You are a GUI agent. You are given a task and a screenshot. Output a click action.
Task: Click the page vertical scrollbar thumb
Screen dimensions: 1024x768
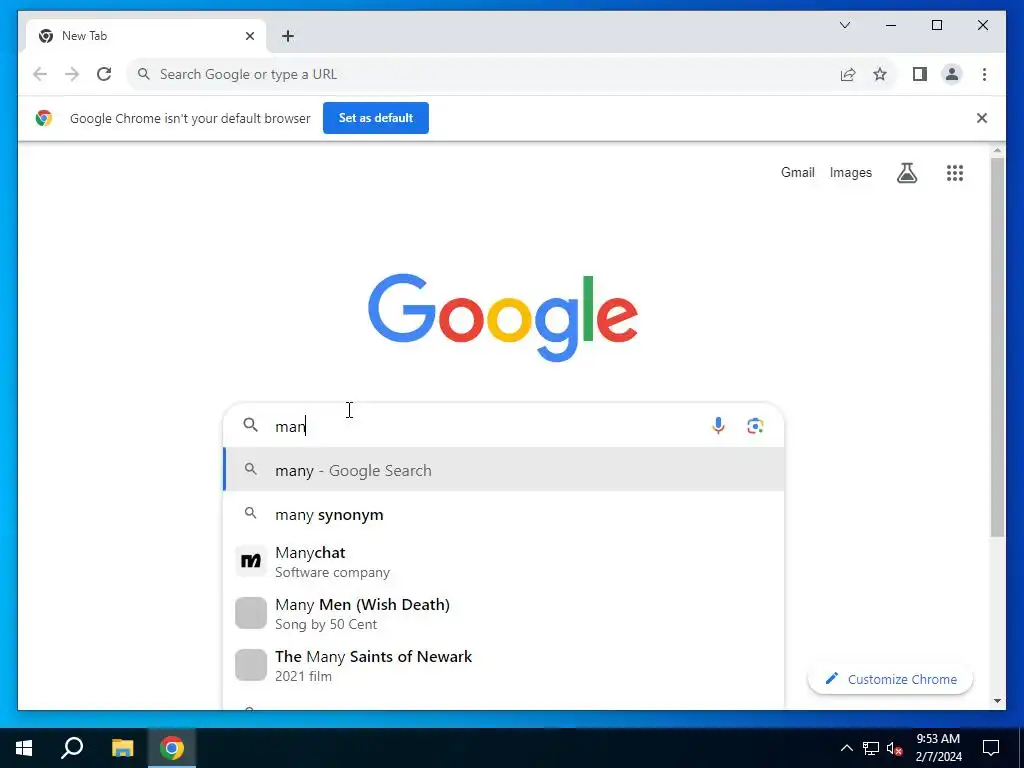[x=997, y=346]
